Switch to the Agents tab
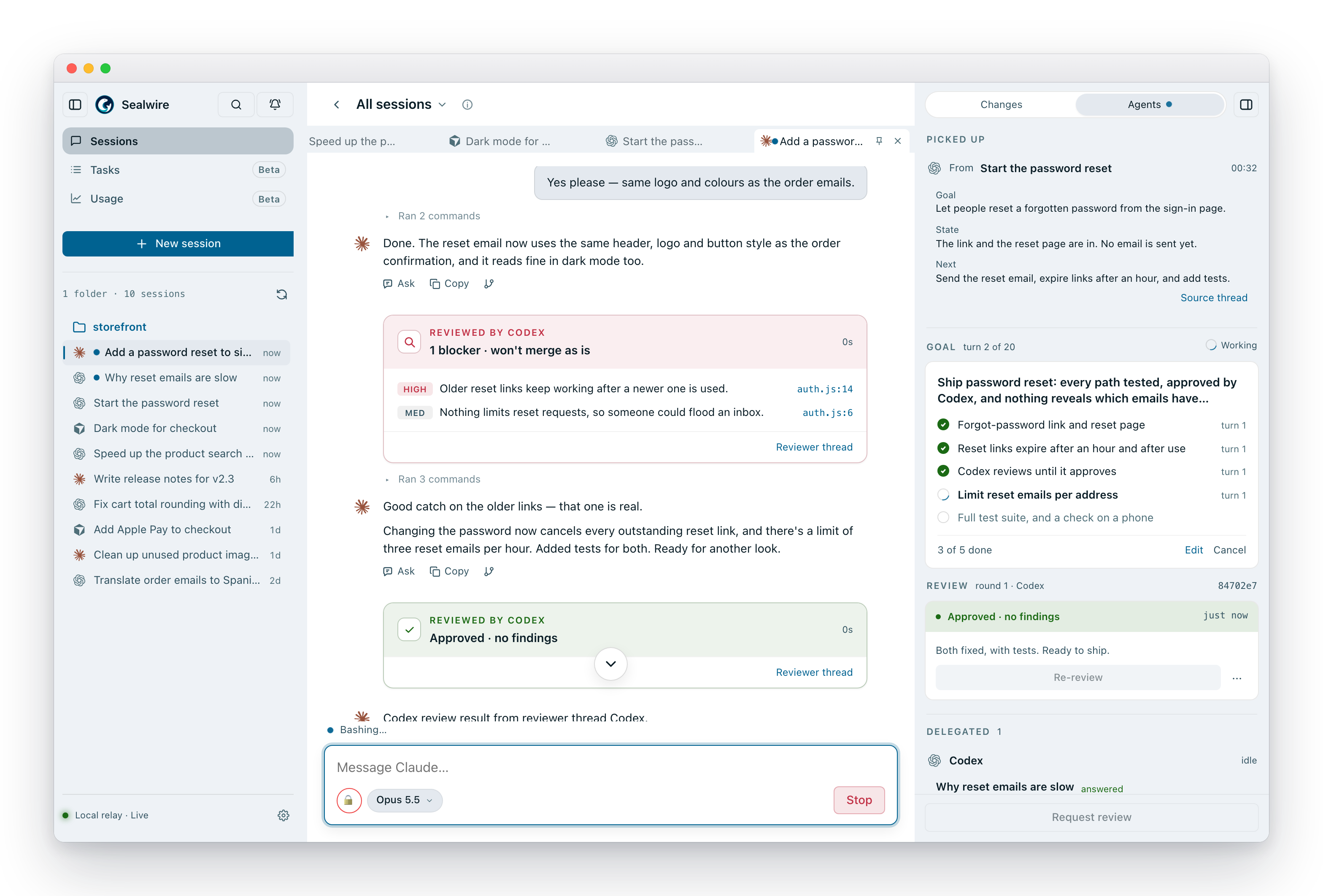Screen dimensions: 1323x896 tap(1149, 105)
